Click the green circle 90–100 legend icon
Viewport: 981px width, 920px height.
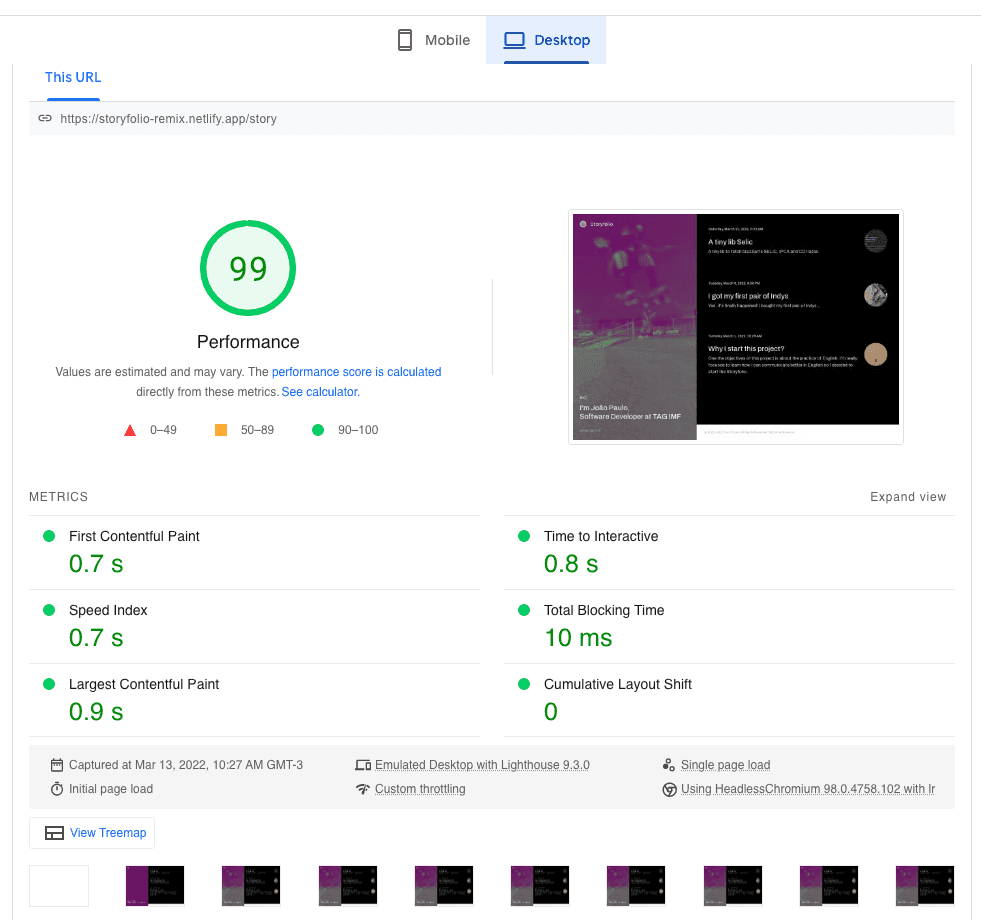pos(318,430)
